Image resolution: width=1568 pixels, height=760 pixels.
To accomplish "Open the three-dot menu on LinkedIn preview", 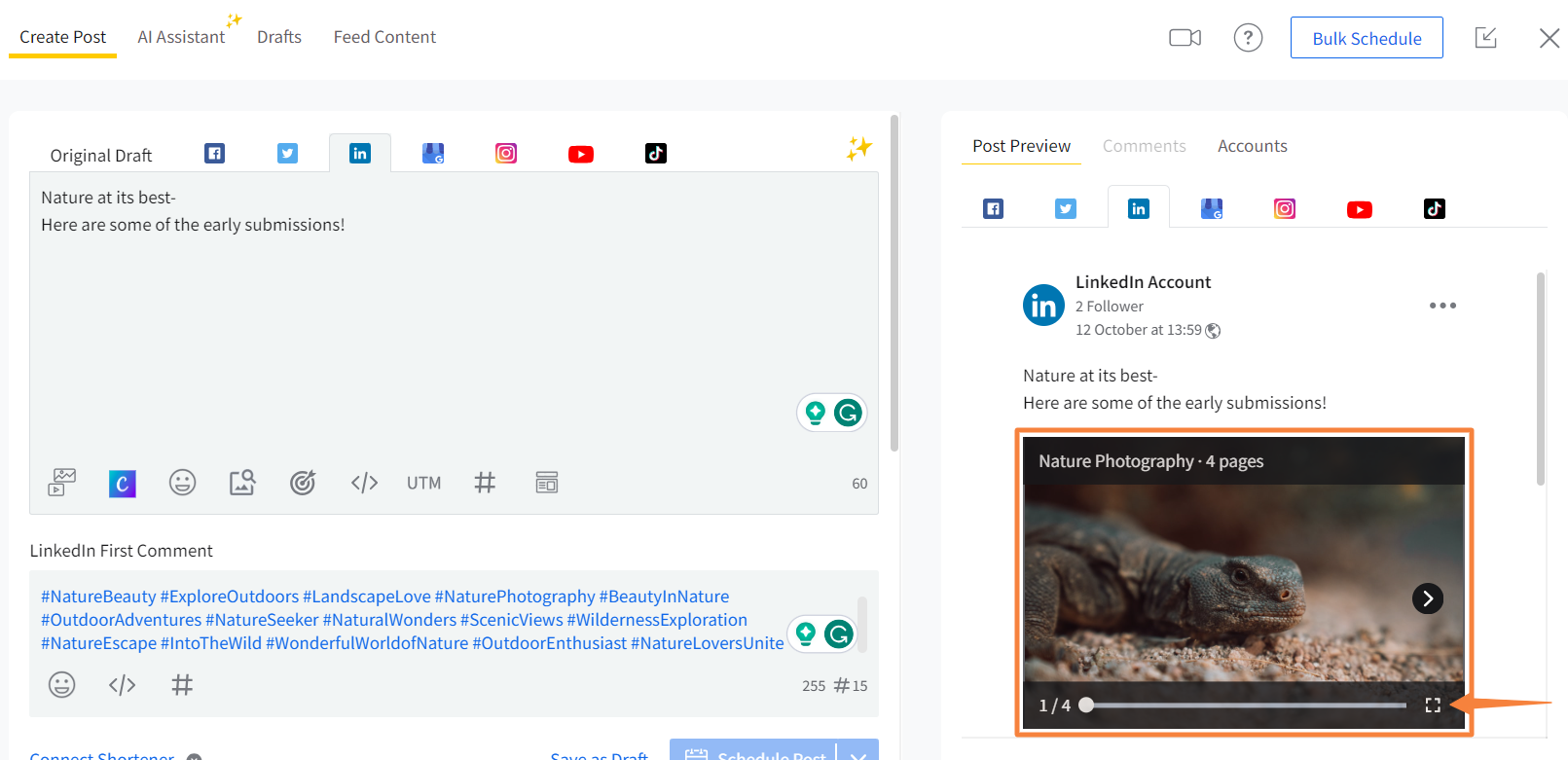I will 1442,306.
